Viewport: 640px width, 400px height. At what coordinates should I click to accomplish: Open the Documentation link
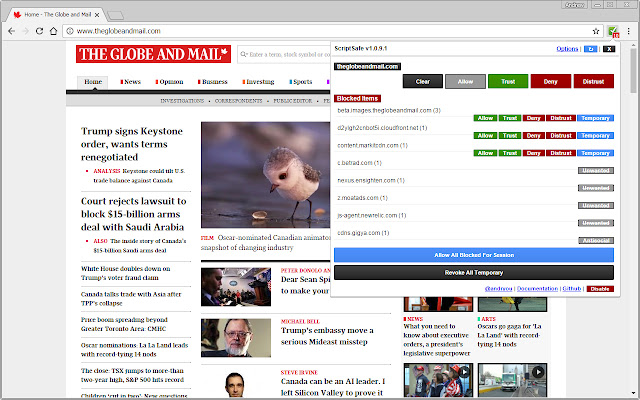pyautogui.click(x=537, y=289)
